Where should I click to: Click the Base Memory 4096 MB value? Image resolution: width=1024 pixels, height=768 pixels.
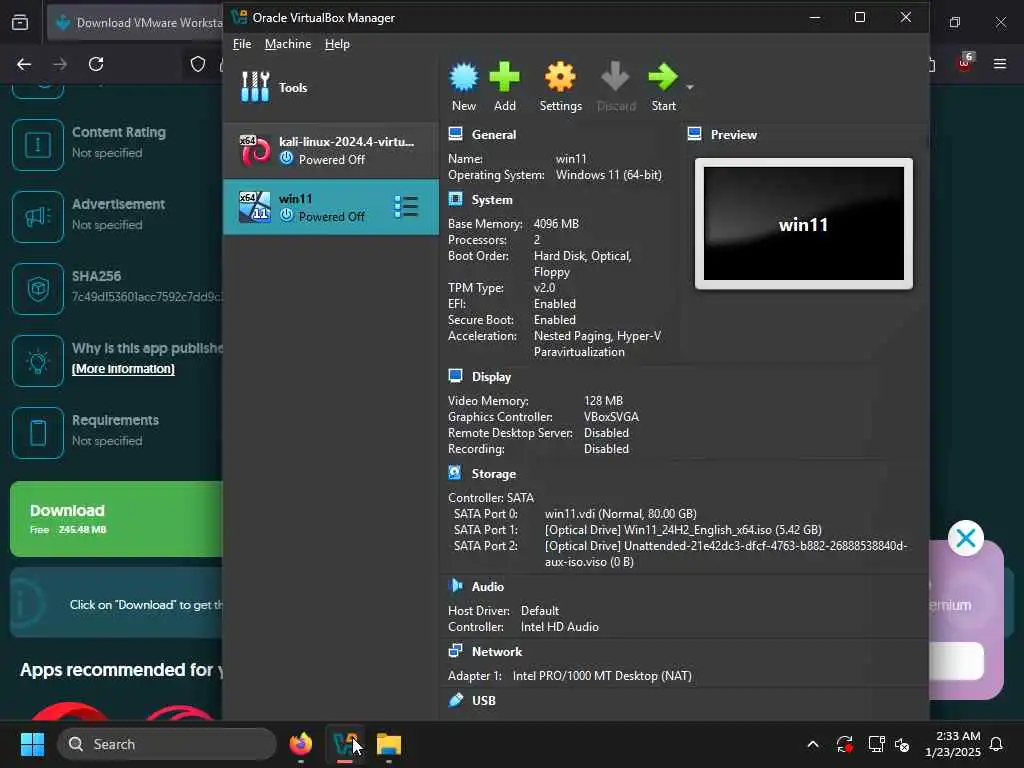(556, 223)
